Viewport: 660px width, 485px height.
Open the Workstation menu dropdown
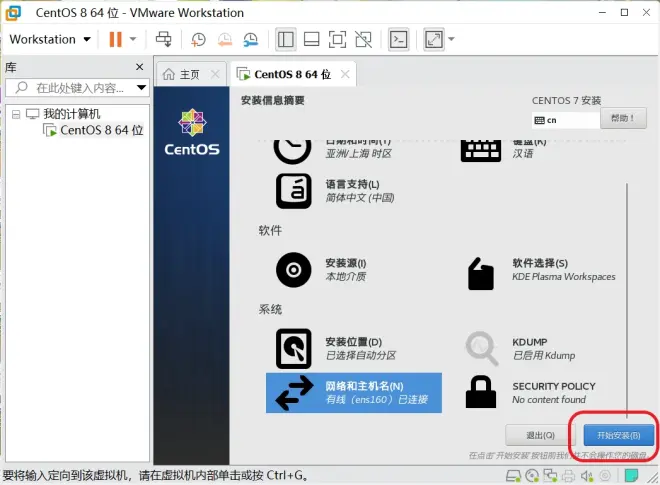pyautogui.click(x=50, y=40)
